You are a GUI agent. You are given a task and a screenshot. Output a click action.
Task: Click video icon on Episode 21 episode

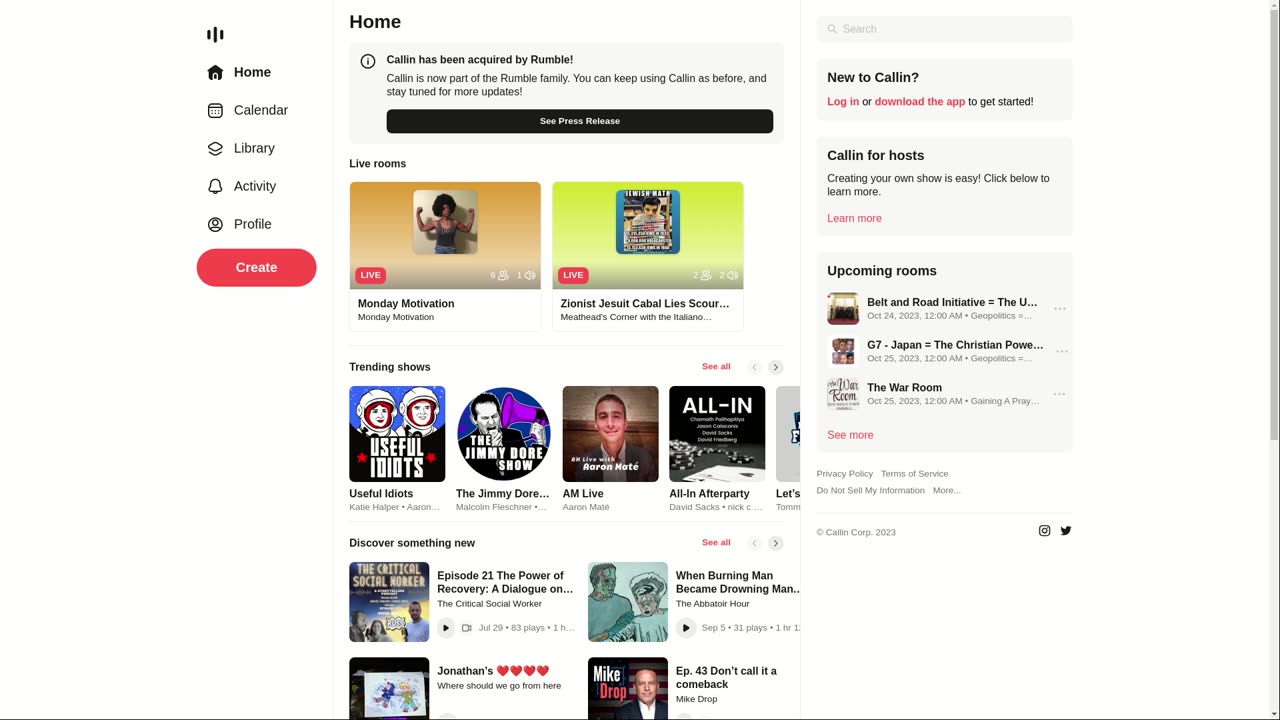tap(467, 628)
